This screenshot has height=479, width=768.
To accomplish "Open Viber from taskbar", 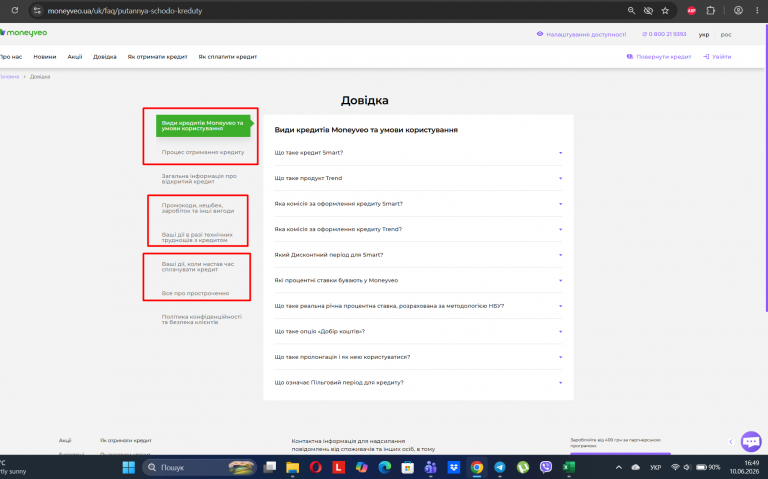I will tap(546, 467).
